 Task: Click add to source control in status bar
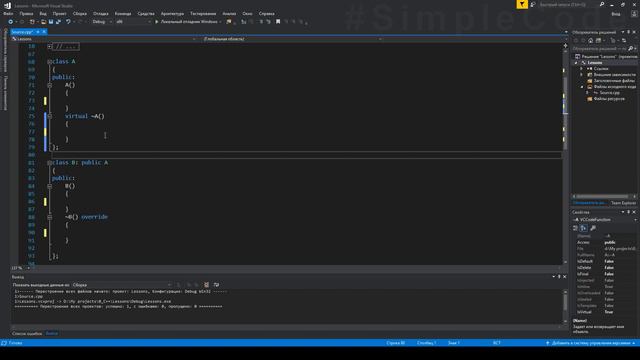(x=591, y=343)
